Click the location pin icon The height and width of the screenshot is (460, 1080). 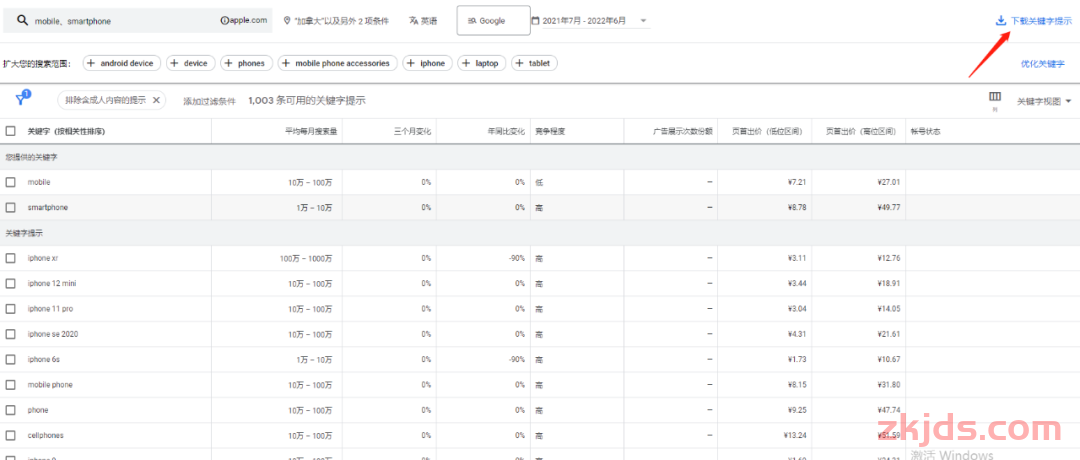pyautogui.click(x=288, y=21)
